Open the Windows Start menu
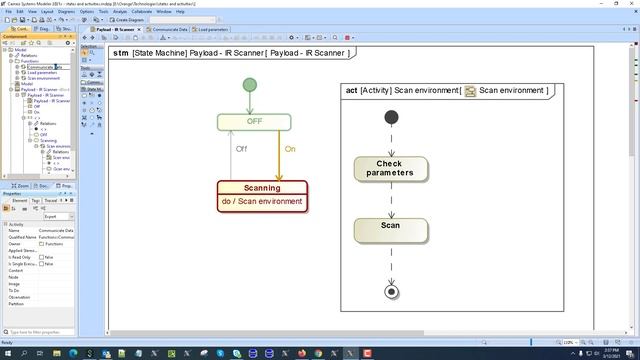 7,353
